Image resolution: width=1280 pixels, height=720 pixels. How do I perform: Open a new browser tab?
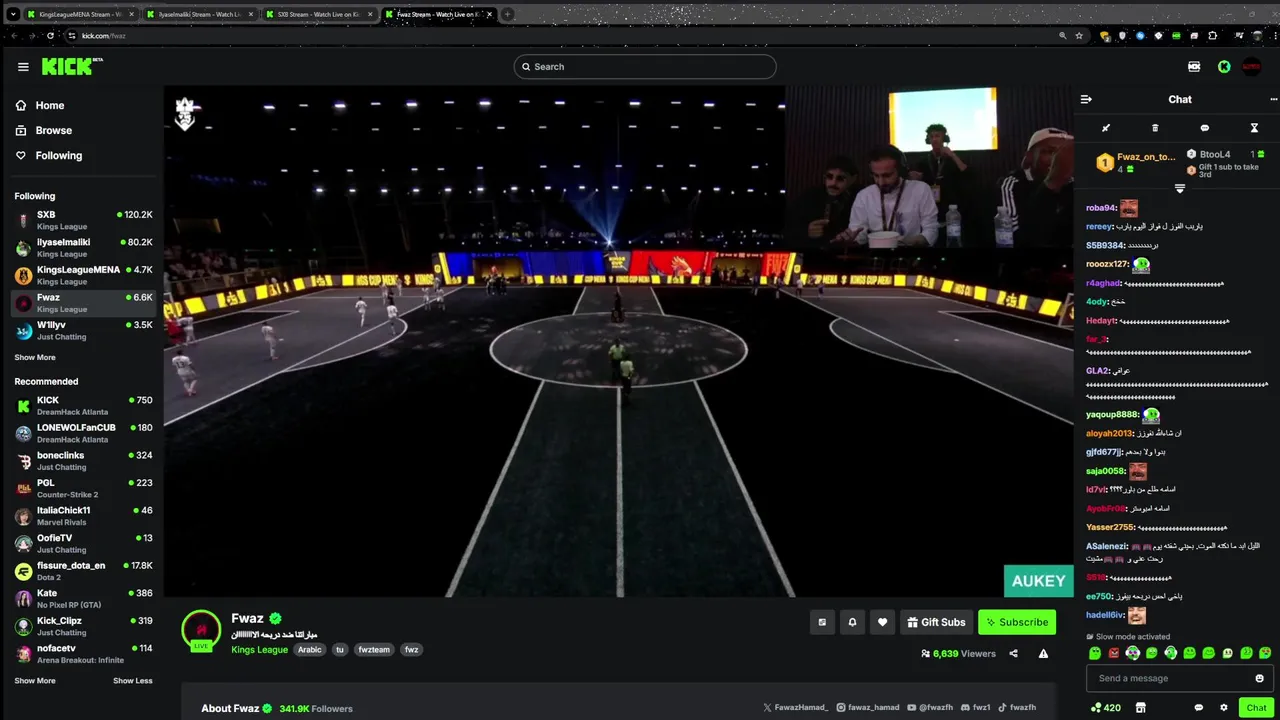pos(508,14)
